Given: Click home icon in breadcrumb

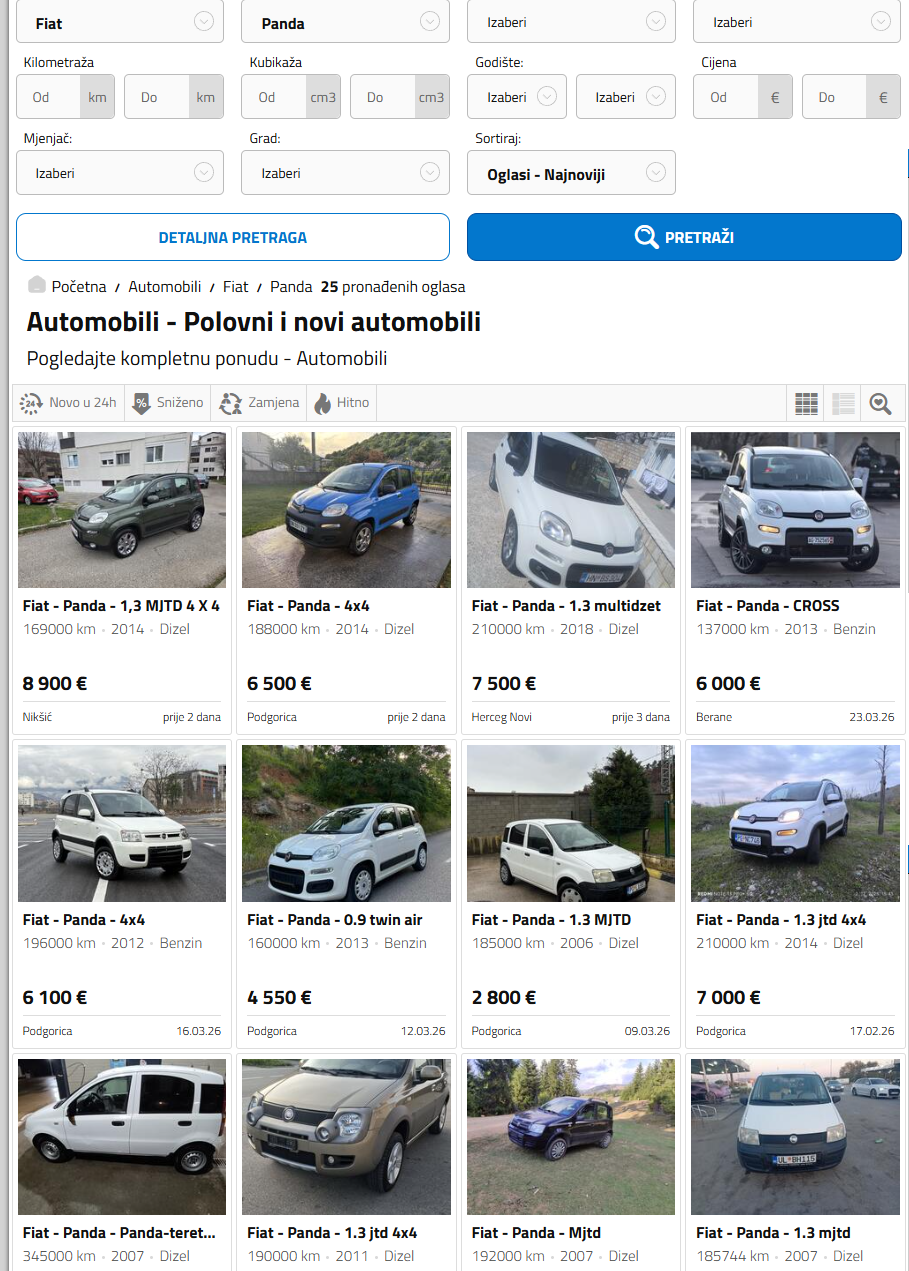Looking at the screenshot, I should (x=37, y=285).
